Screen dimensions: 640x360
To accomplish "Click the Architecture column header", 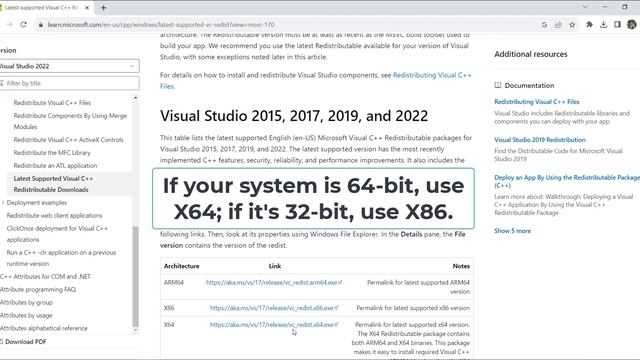I will point(182,266).
